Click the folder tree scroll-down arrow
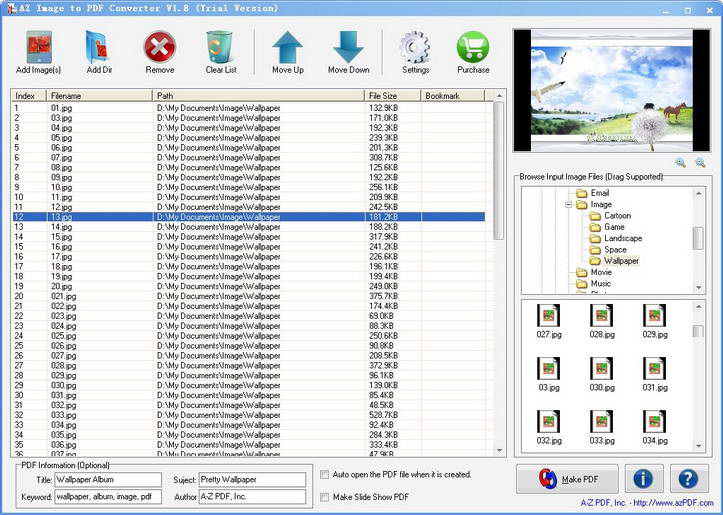 click(x=699, y=288)
